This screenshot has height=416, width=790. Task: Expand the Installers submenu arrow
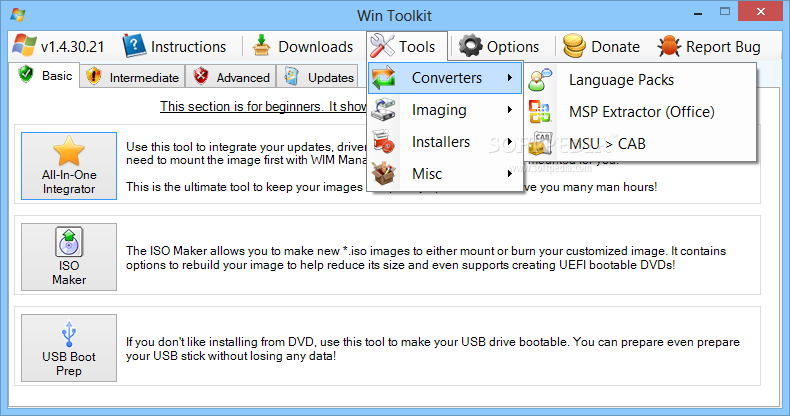tap(510, 142)
